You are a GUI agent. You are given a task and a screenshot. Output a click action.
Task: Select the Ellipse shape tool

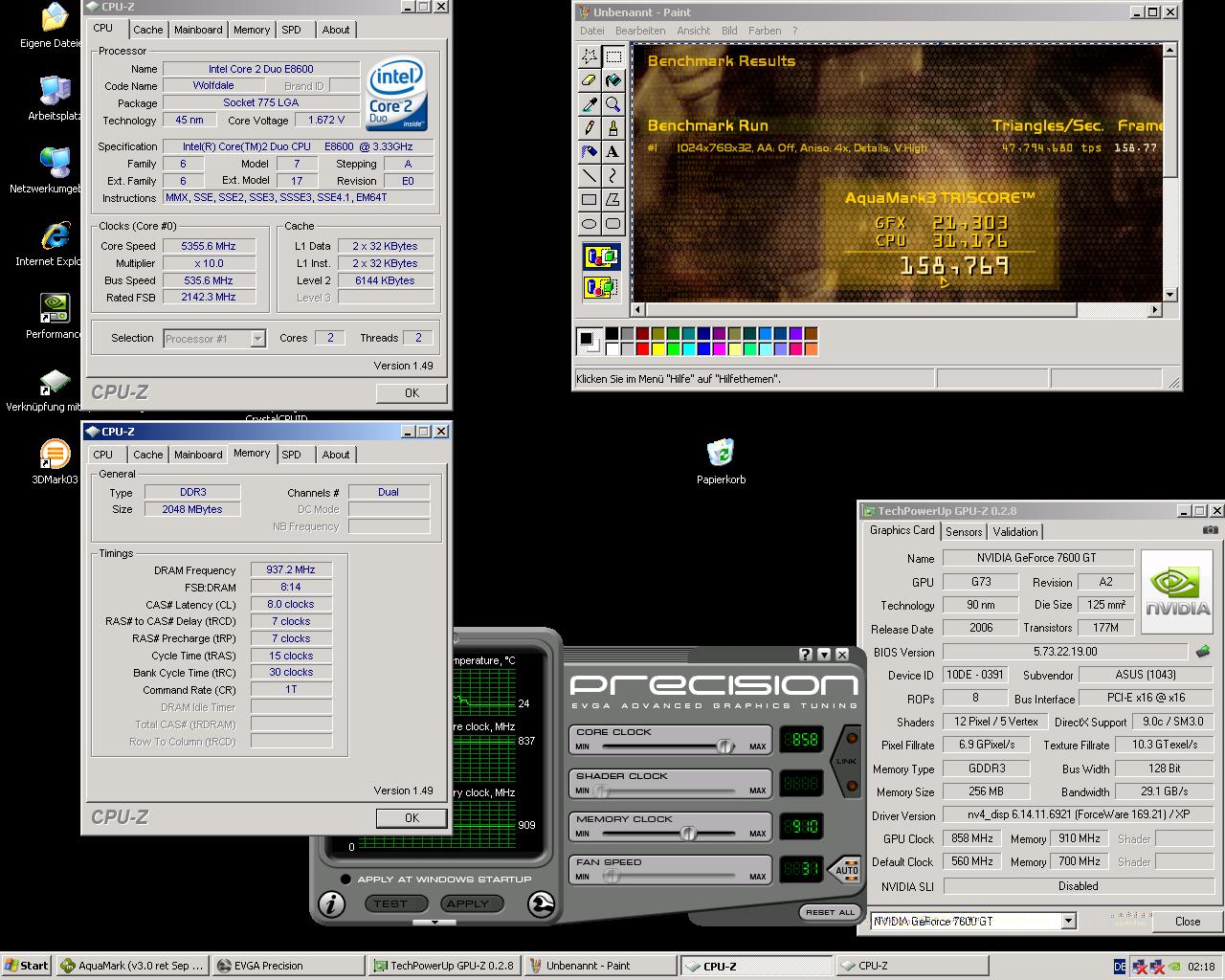[590, 223]
